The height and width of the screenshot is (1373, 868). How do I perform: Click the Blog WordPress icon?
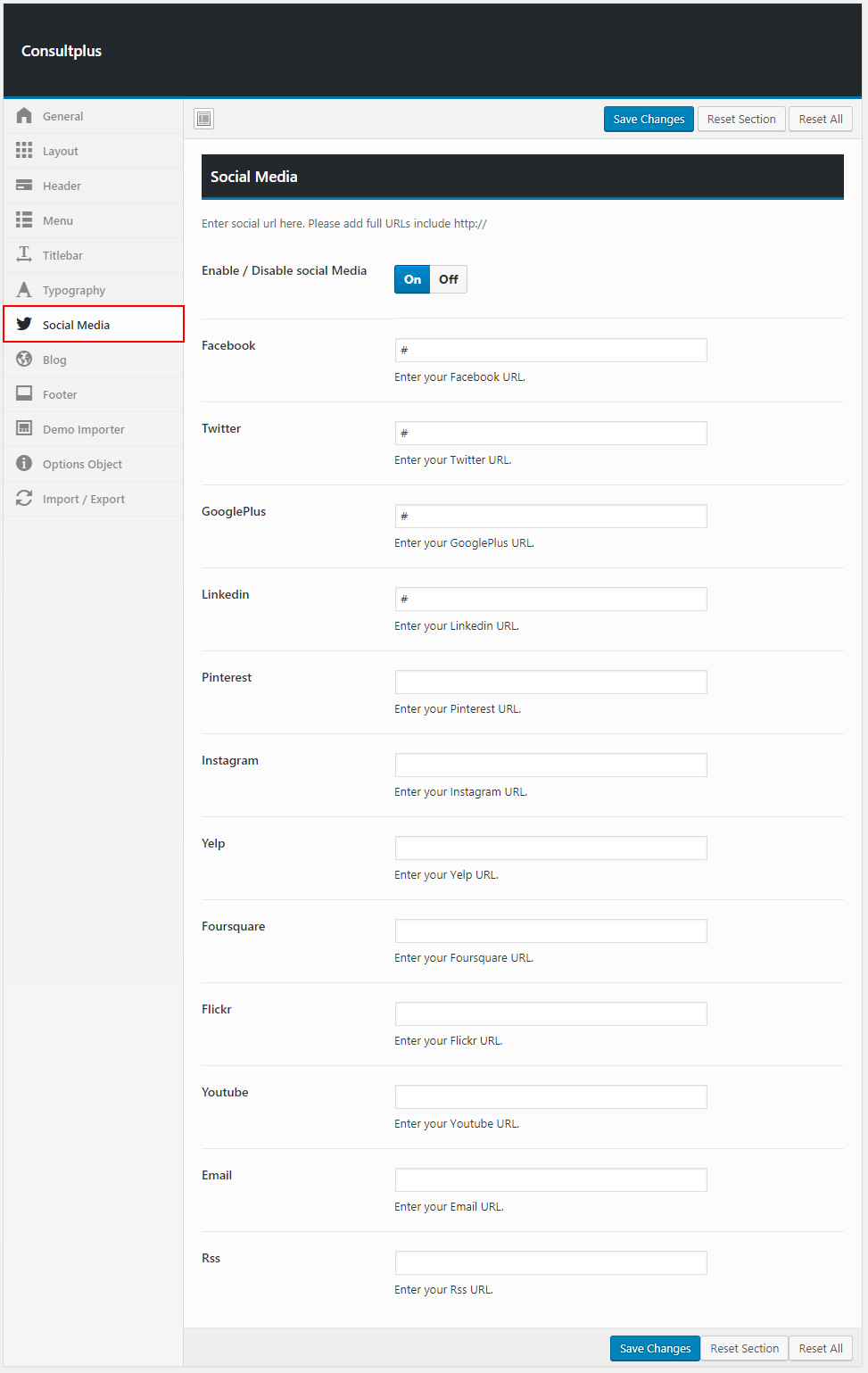coord(24,360)
